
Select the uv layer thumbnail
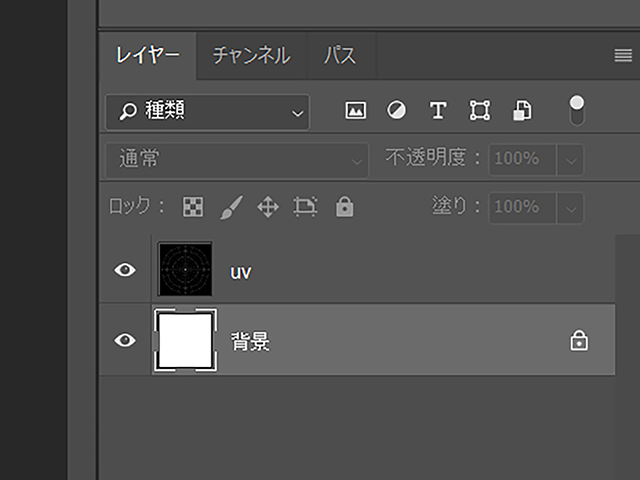(185, 269)
